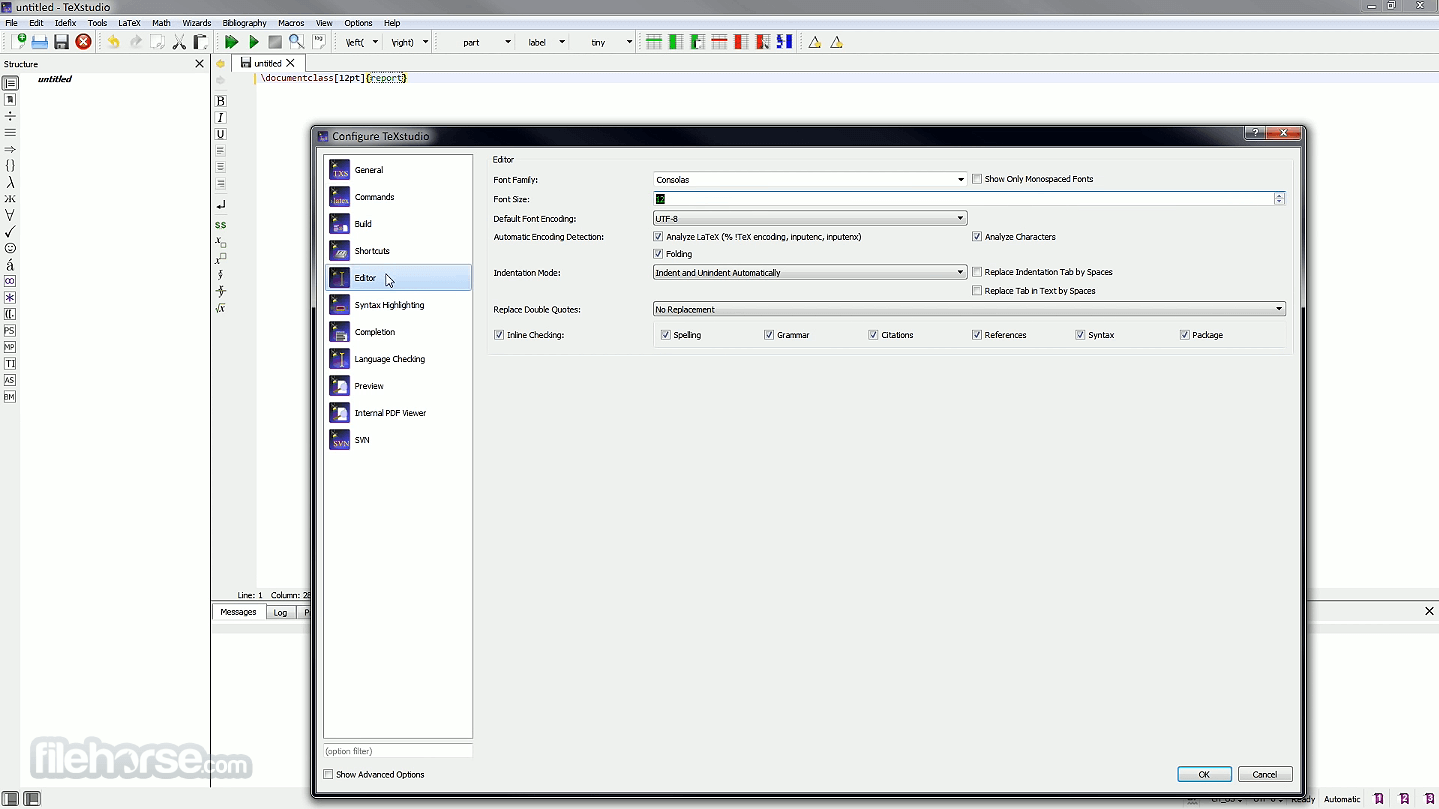Image resolution: width=1439 pixels, height=809 pixels.
Task: Click the Font Size spinner arrows
Action: coord(1279,199)
